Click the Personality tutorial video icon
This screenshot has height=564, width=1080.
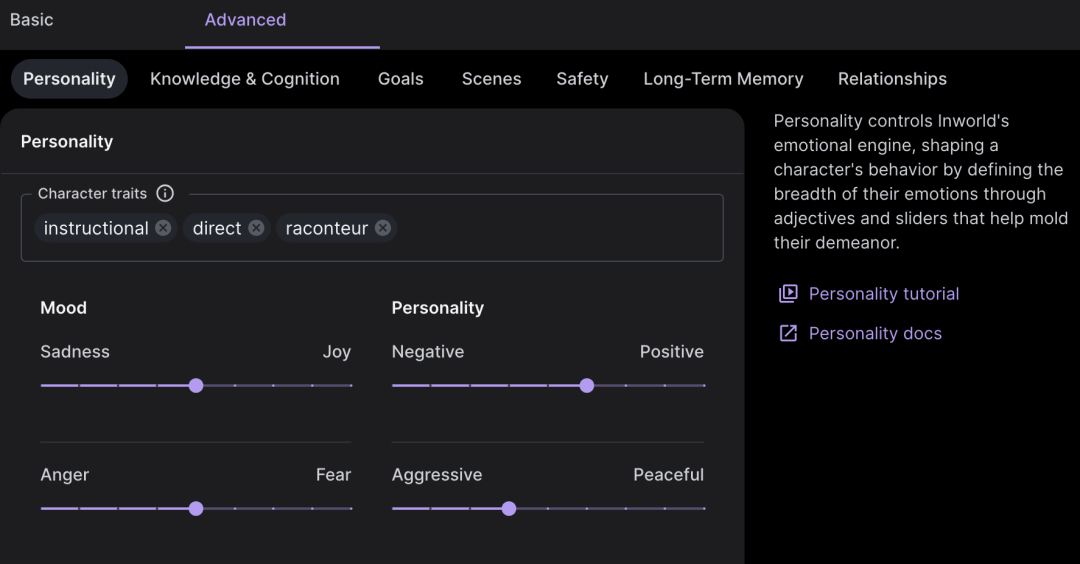pos(788,294)
